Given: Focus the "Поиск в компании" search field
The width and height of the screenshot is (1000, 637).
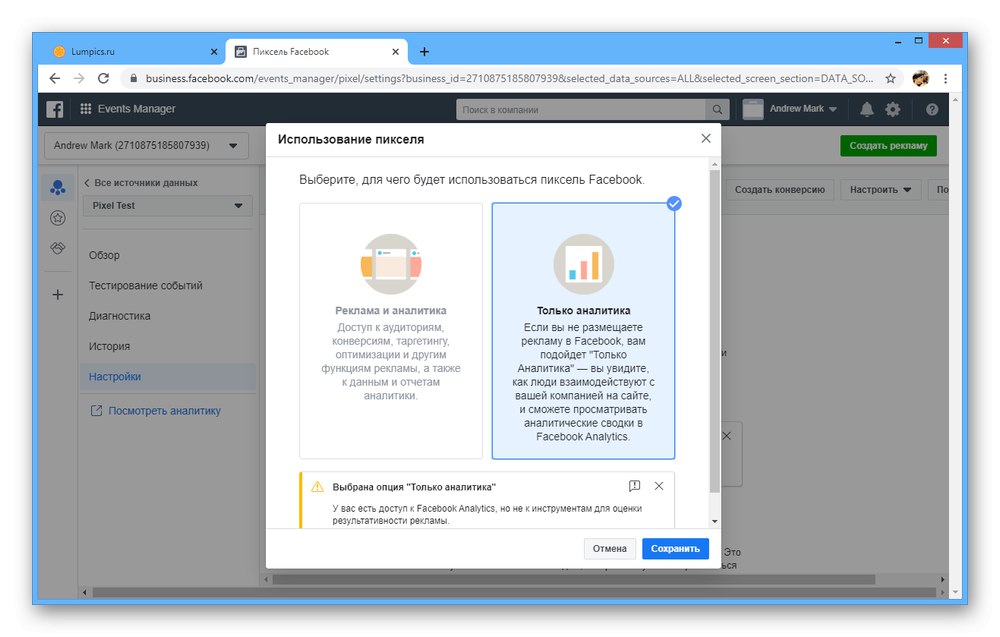Looking at the screenshot, I should [581, 110].
